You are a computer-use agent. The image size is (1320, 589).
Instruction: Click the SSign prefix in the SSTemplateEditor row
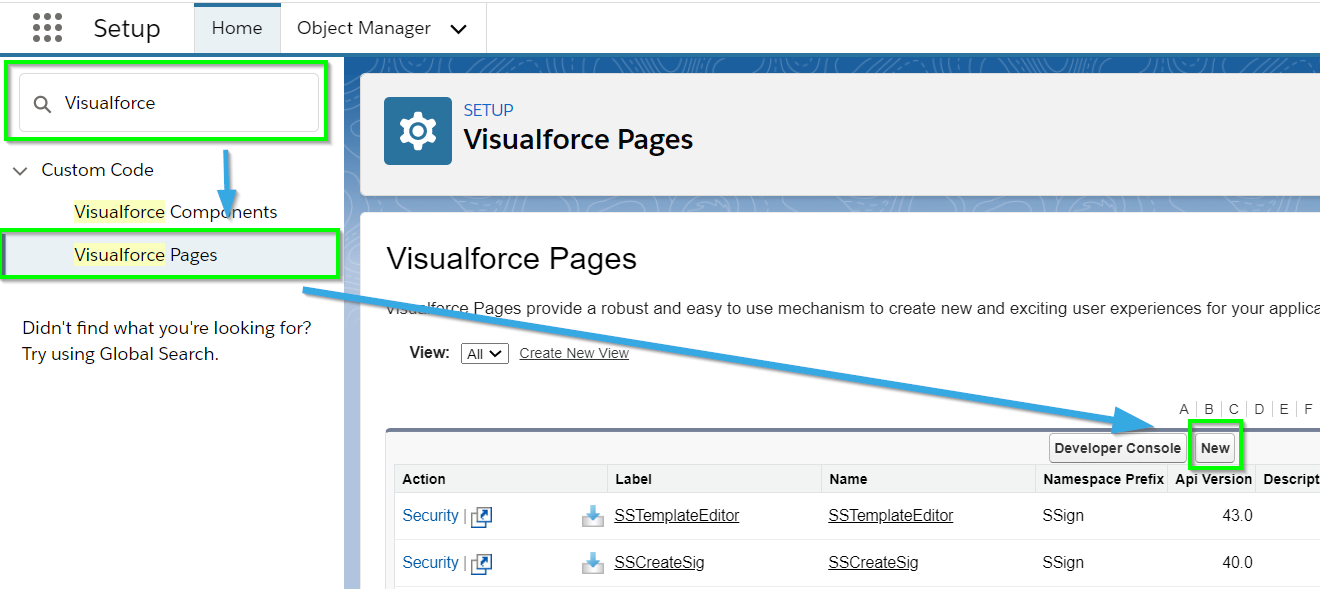[1063, 516]
